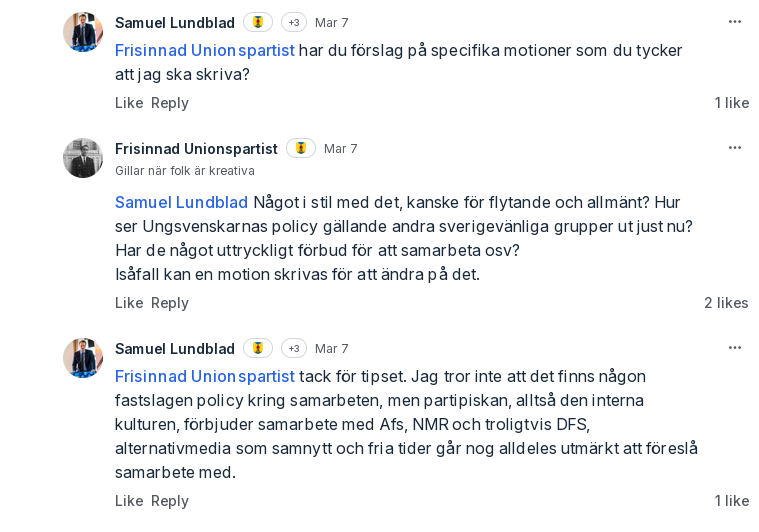Open the three-dot menu on the last comment
759x532 pixels.
pos(735,347)
